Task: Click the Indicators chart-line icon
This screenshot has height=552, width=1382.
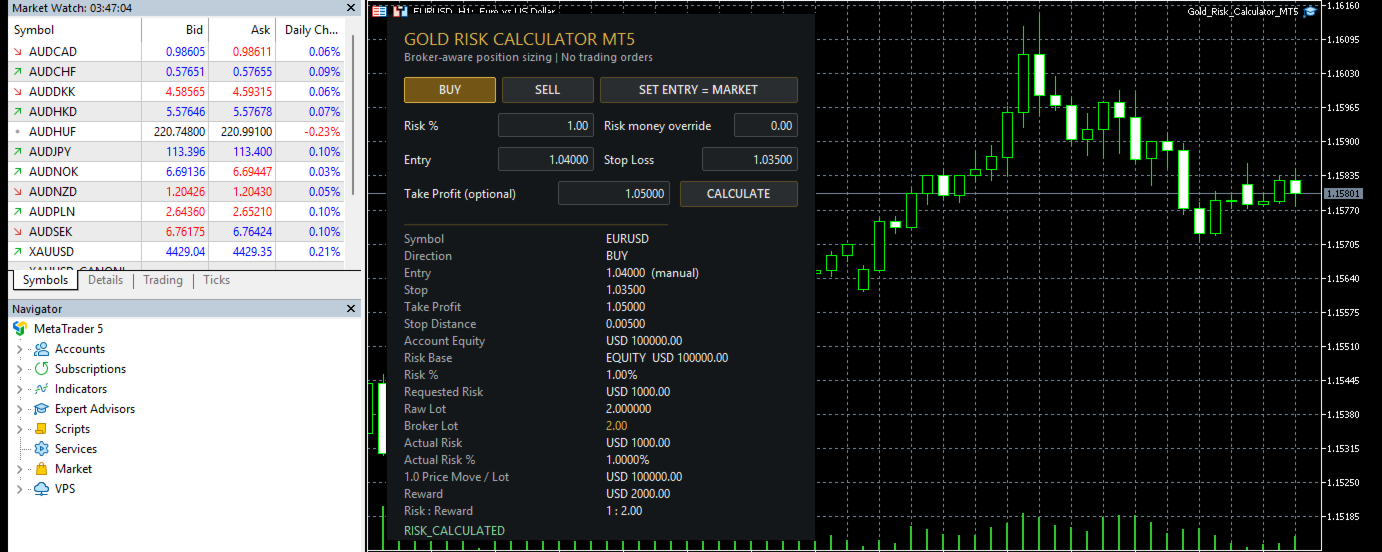Action: pos(41,389)
